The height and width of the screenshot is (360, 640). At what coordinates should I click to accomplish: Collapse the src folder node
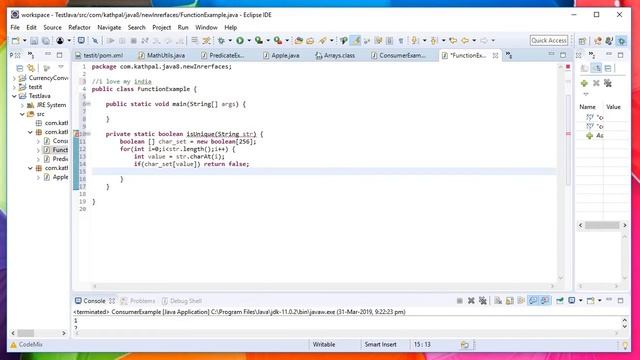point(22,114)
